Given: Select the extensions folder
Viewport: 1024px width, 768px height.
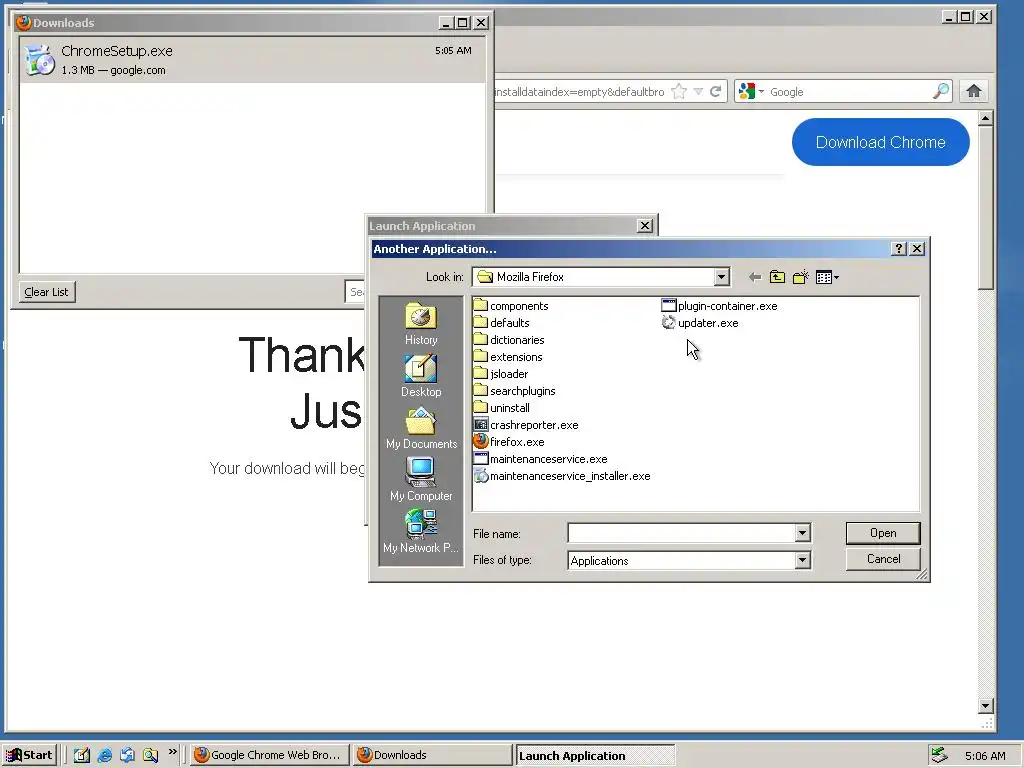Looking at the screenshot, I should pyautogui.click(x=508, y=357).
